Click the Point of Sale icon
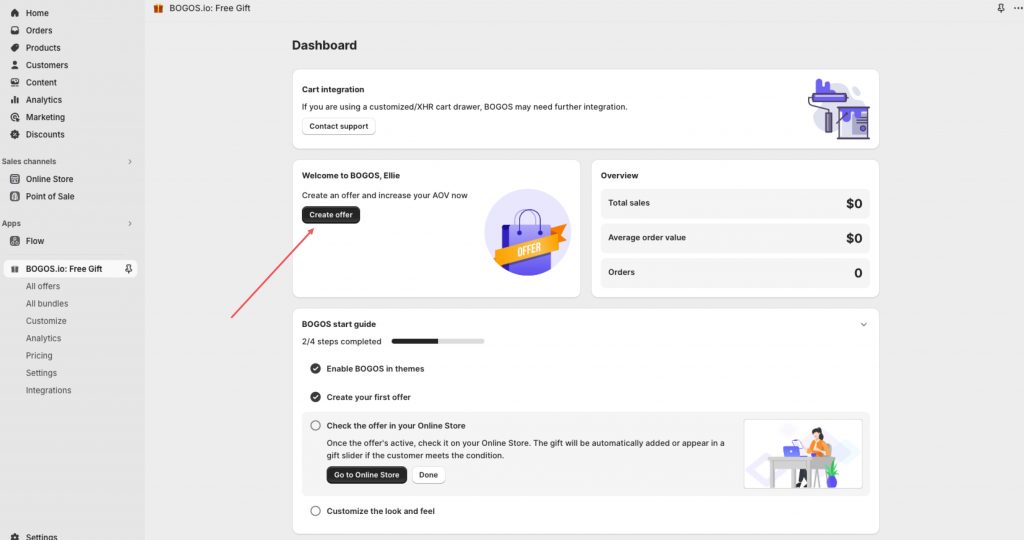This screenshot has height=540, width=1024. tap(14, 197)
